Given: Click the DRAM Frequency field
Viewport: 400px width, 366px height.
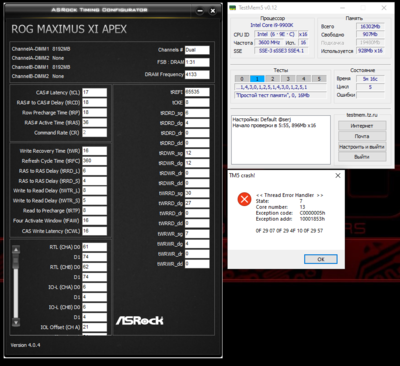Looking at the screenshot, I should click(197, 75).
